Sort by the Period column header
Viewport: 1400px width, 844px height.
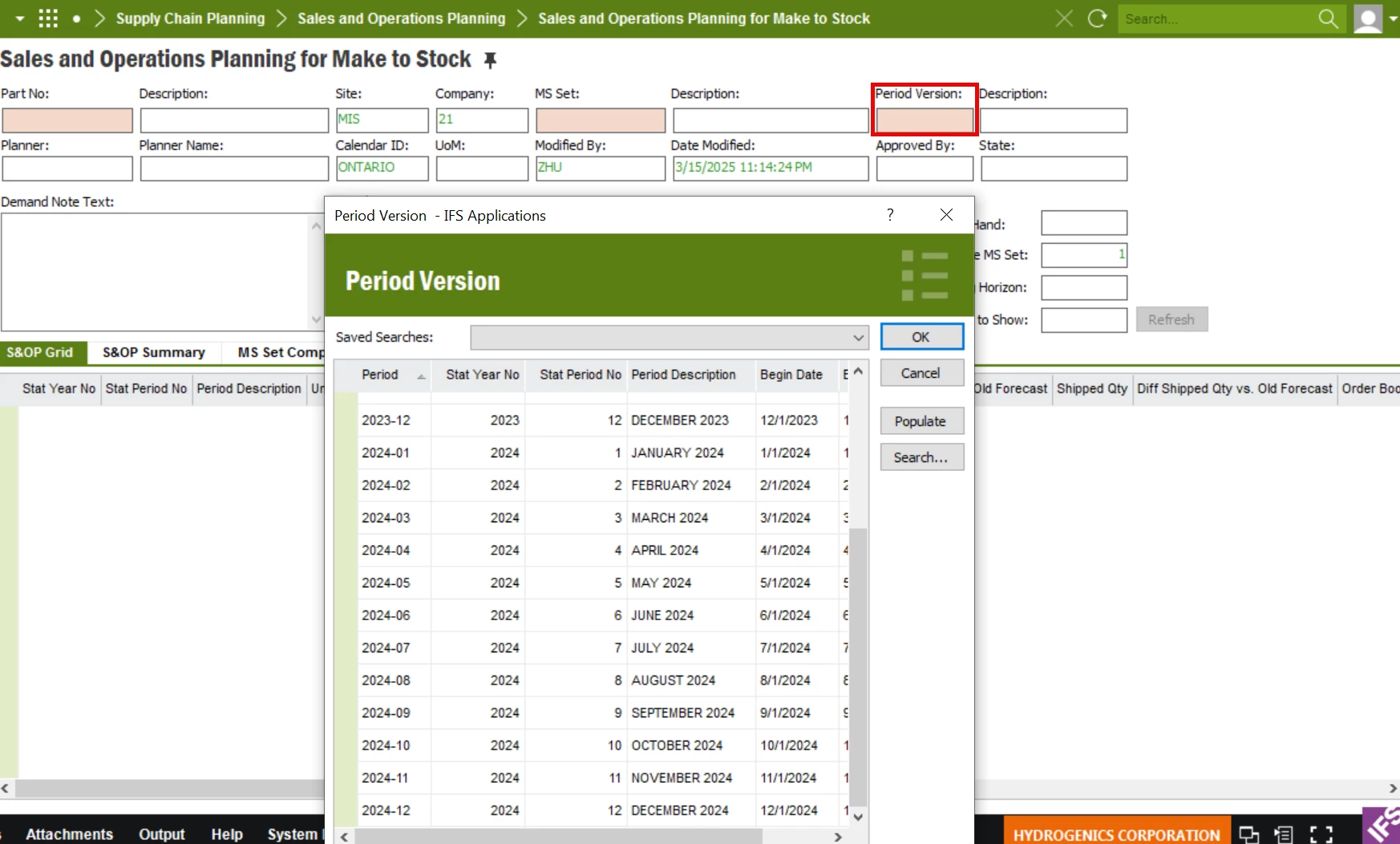coord(394,375)
